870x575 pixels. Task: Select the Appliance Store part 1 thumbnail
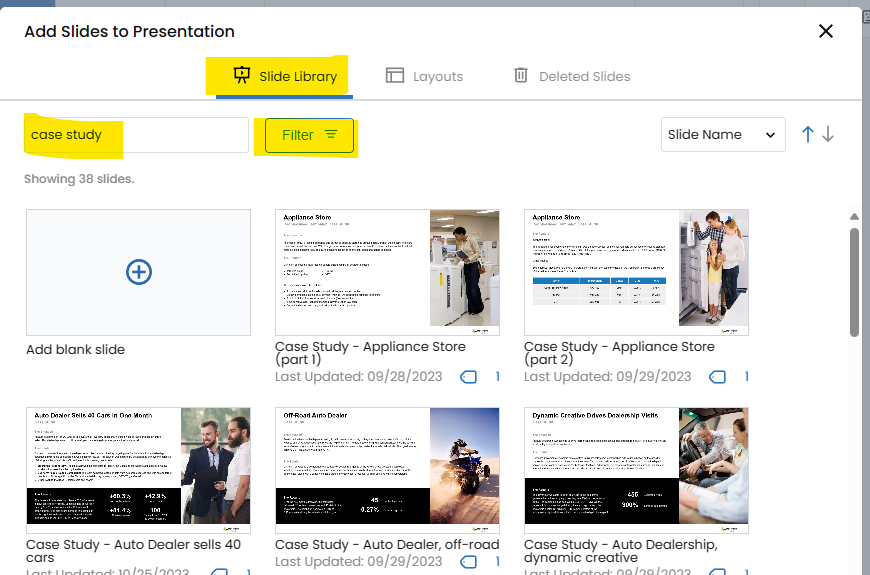pos(387,272)
